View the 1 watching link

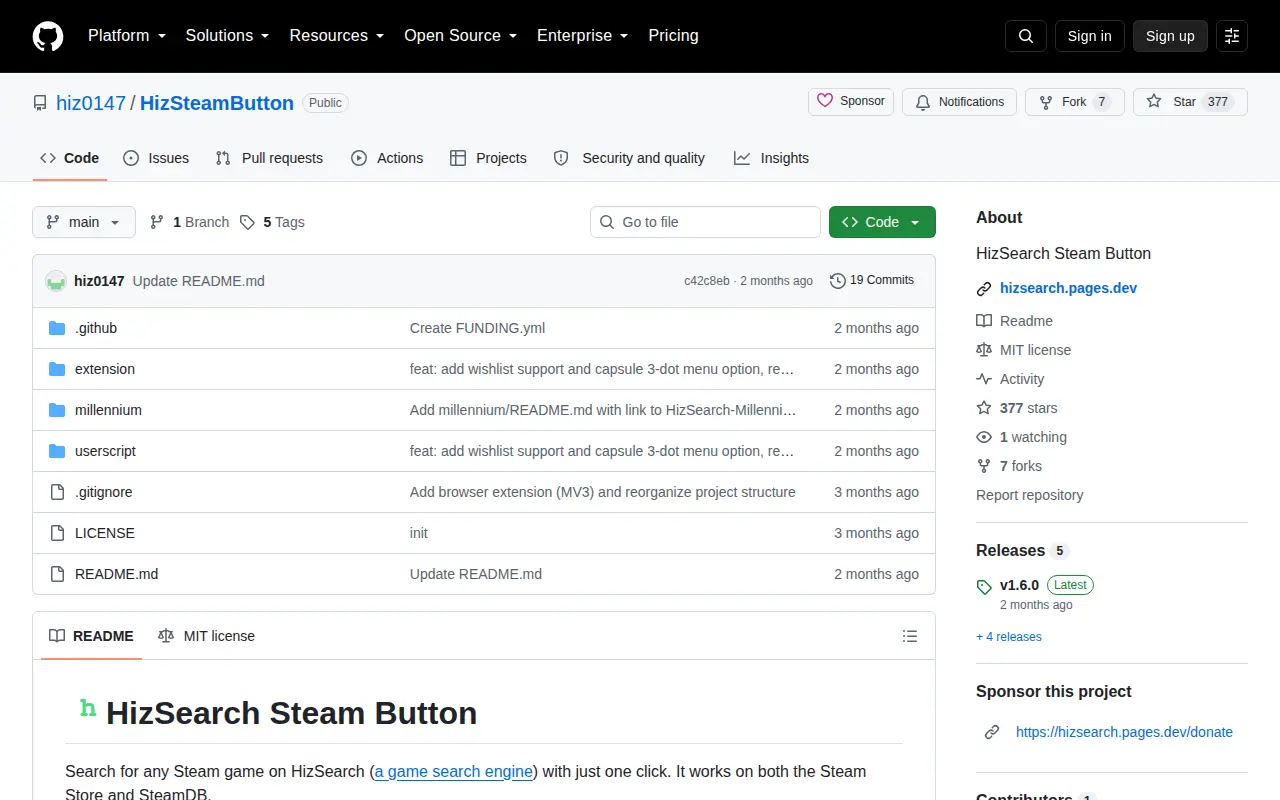[1021, 437]
